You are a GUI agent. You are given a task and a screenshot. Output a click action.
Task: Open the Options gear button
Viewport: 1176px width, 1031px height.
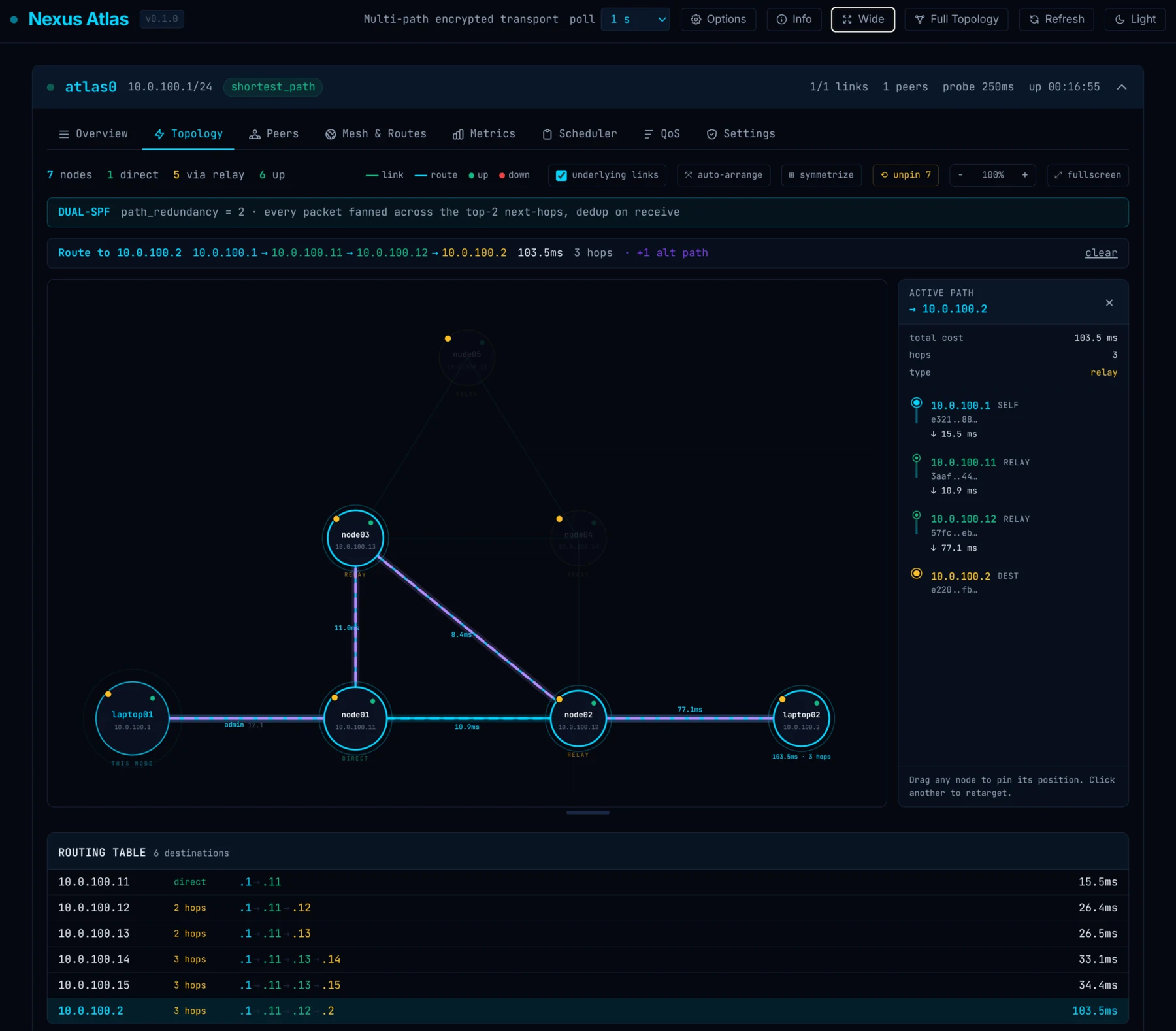tap(718, 20)
